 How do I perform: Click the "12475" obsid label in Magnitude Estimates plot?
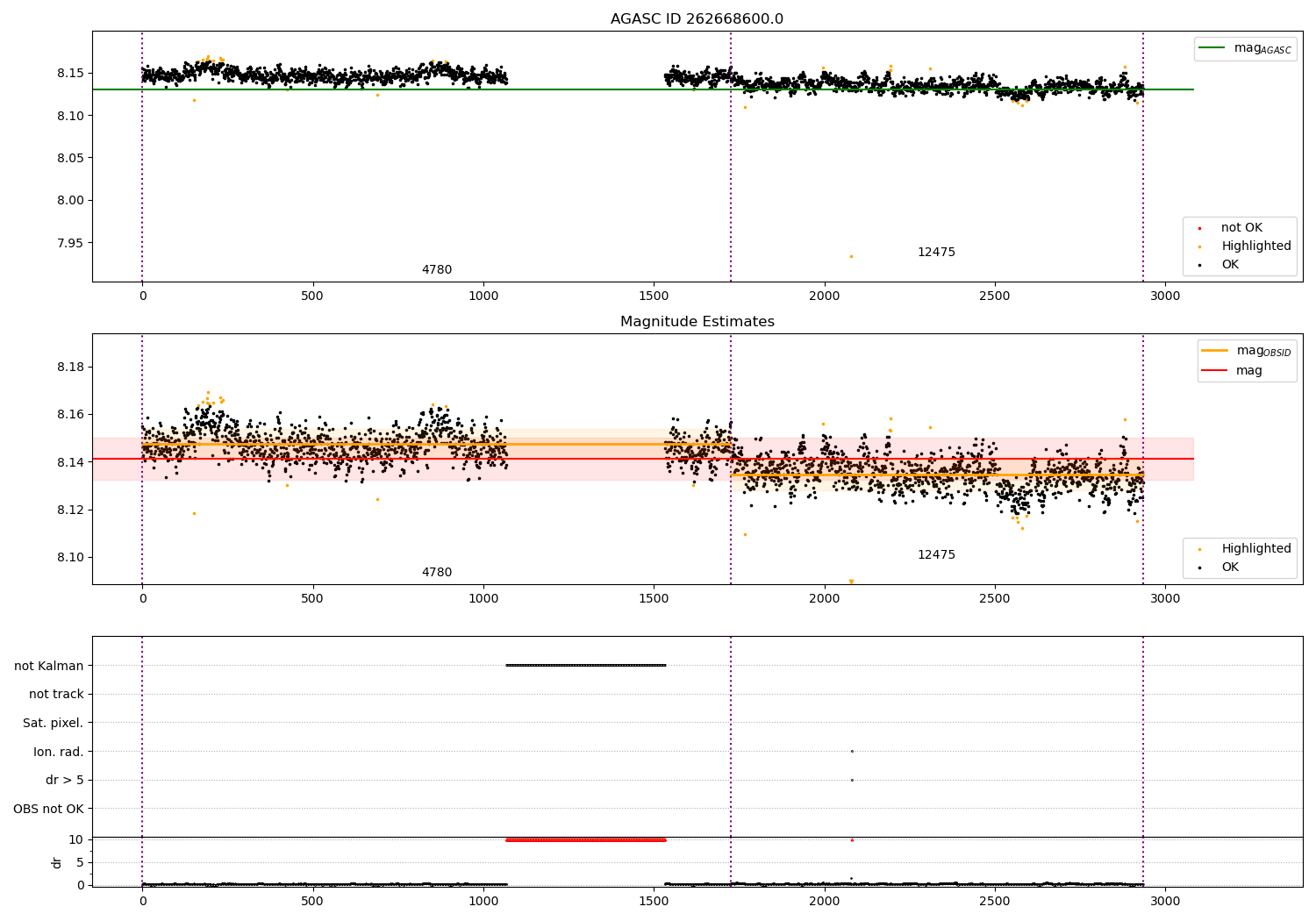tap(936, 555)
